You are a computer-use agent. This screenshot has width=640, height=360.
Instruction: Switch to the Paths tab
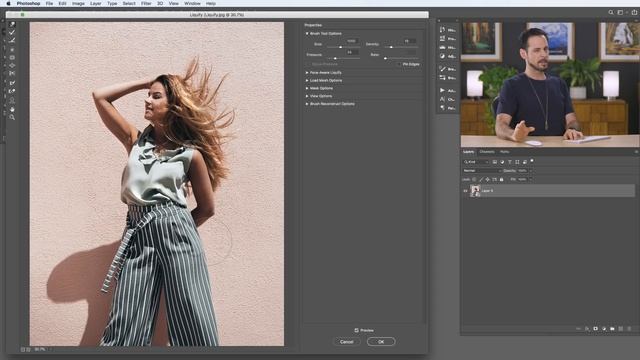[504, 152]
